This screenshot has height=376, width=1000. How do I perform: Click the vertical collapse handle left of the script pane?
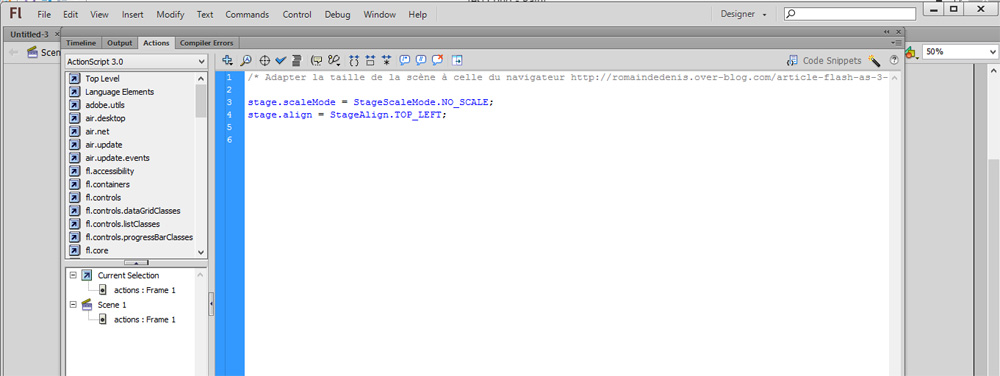point(211,305)
